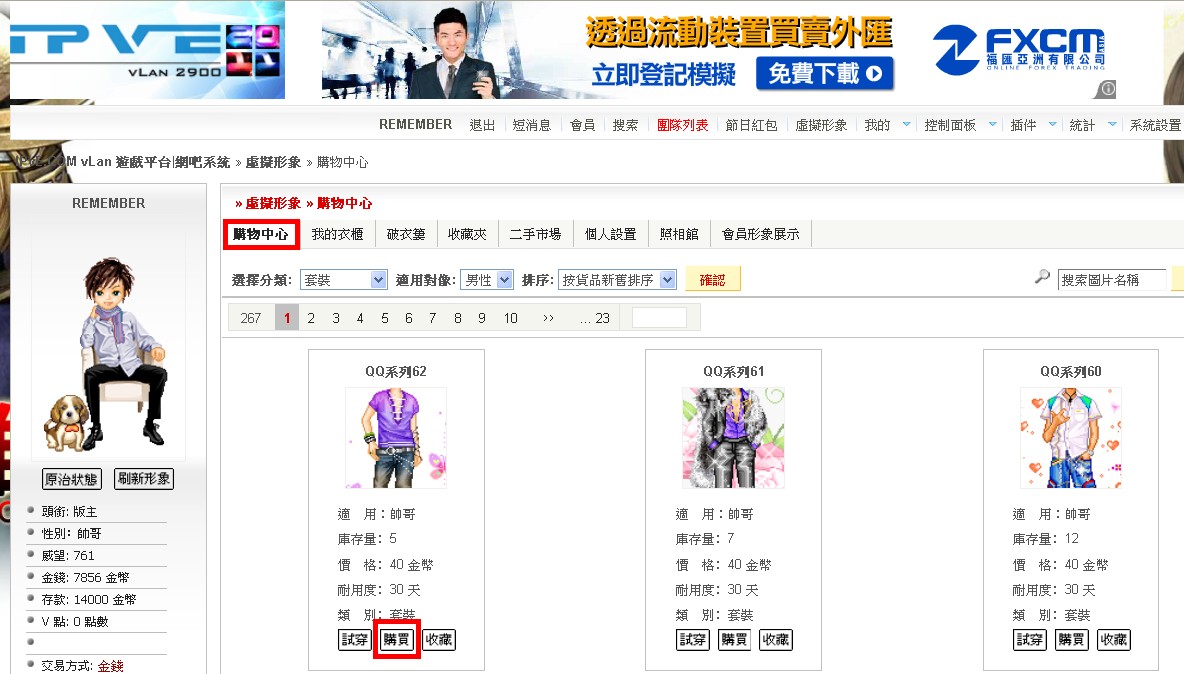Screen dimensions: 1184x674
Task: Switch to the 我的衣櫃 tab
Action: 338,234
